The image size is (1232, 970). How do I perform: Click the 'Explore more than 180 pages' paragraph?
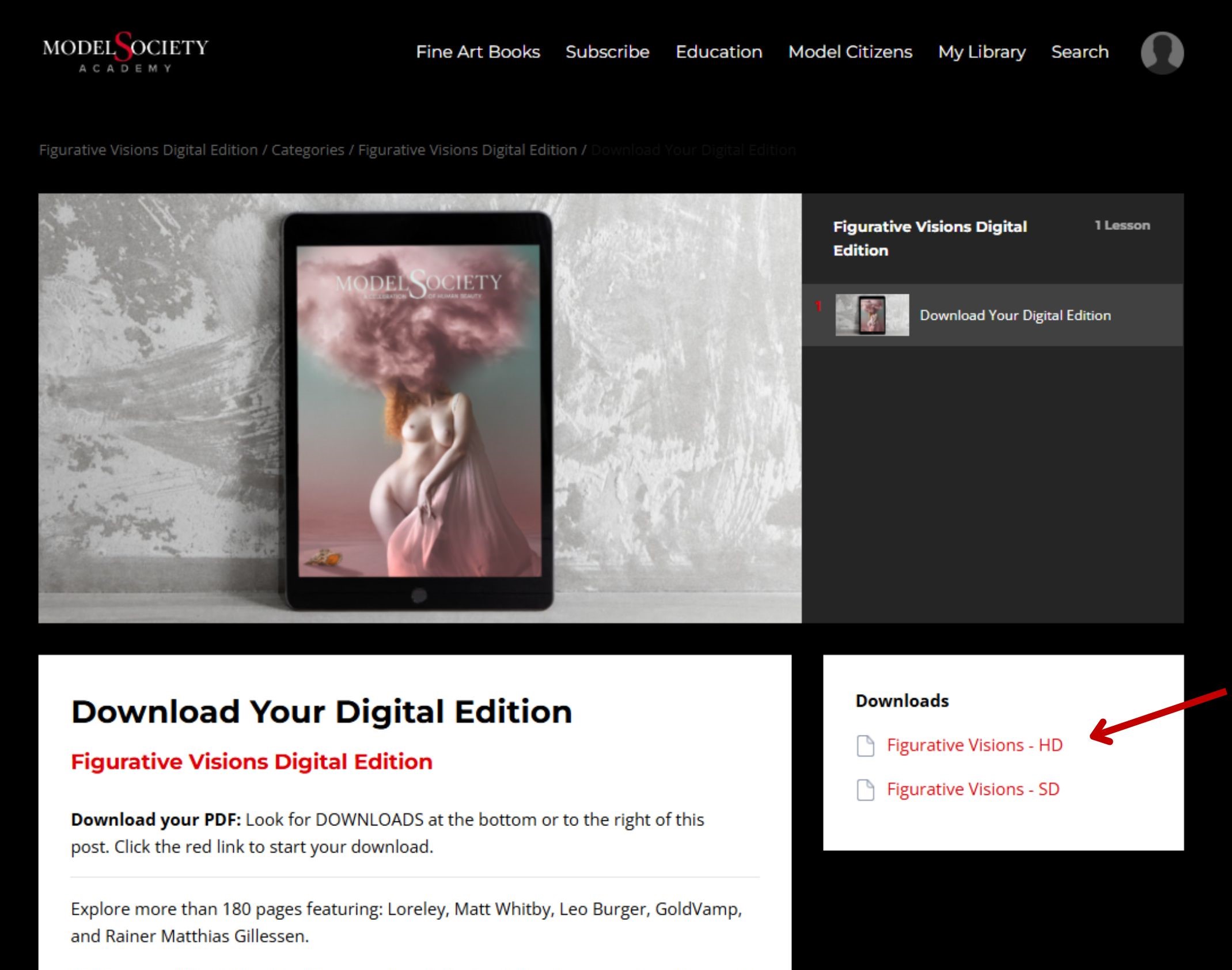point(406,923)
